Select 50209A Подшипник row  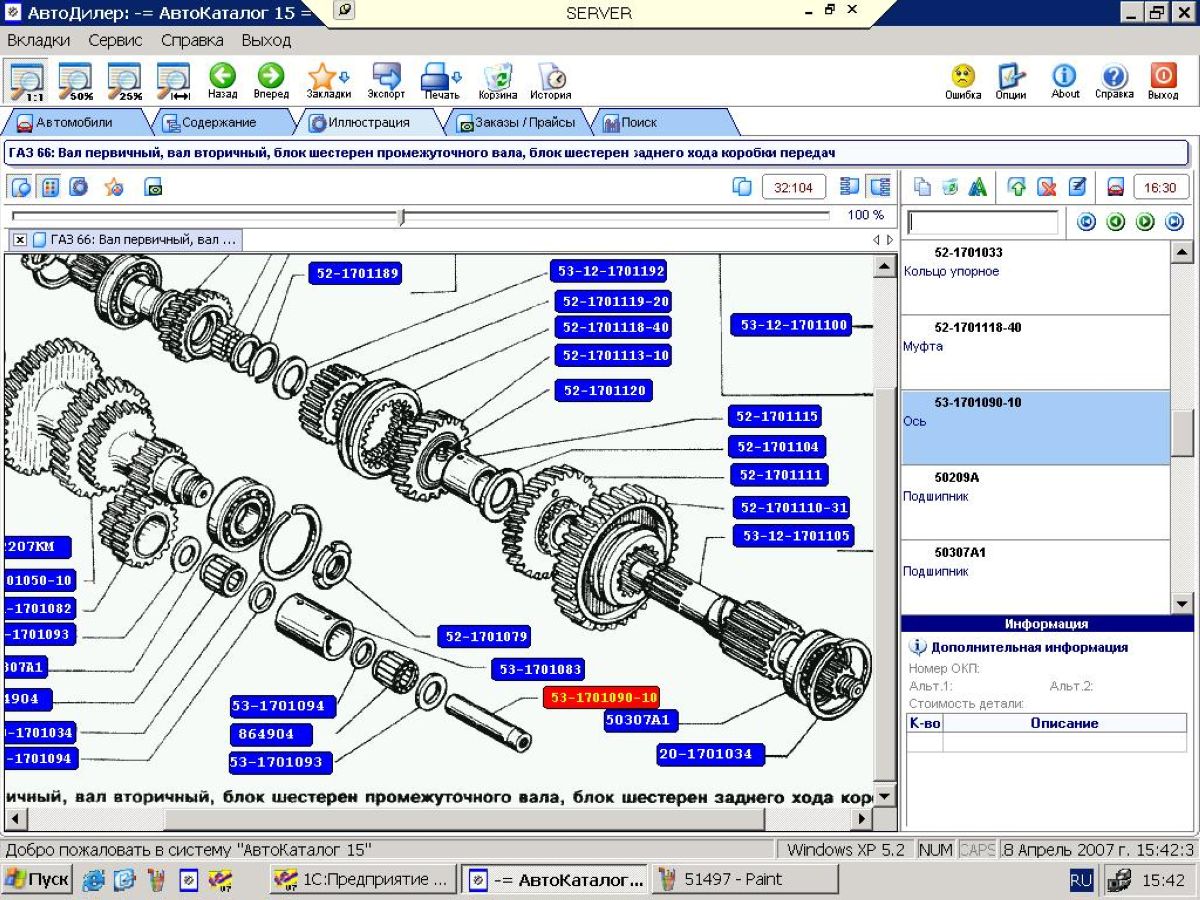pos(1035,502)
